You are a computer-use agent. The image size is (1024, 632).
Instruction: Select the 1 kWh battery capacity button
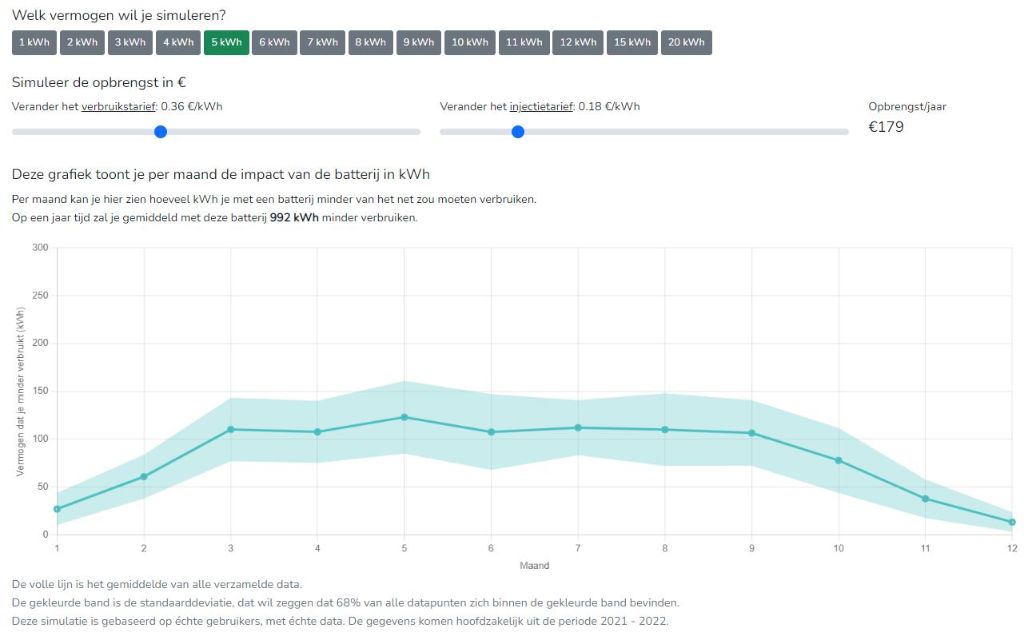(34, 42)
